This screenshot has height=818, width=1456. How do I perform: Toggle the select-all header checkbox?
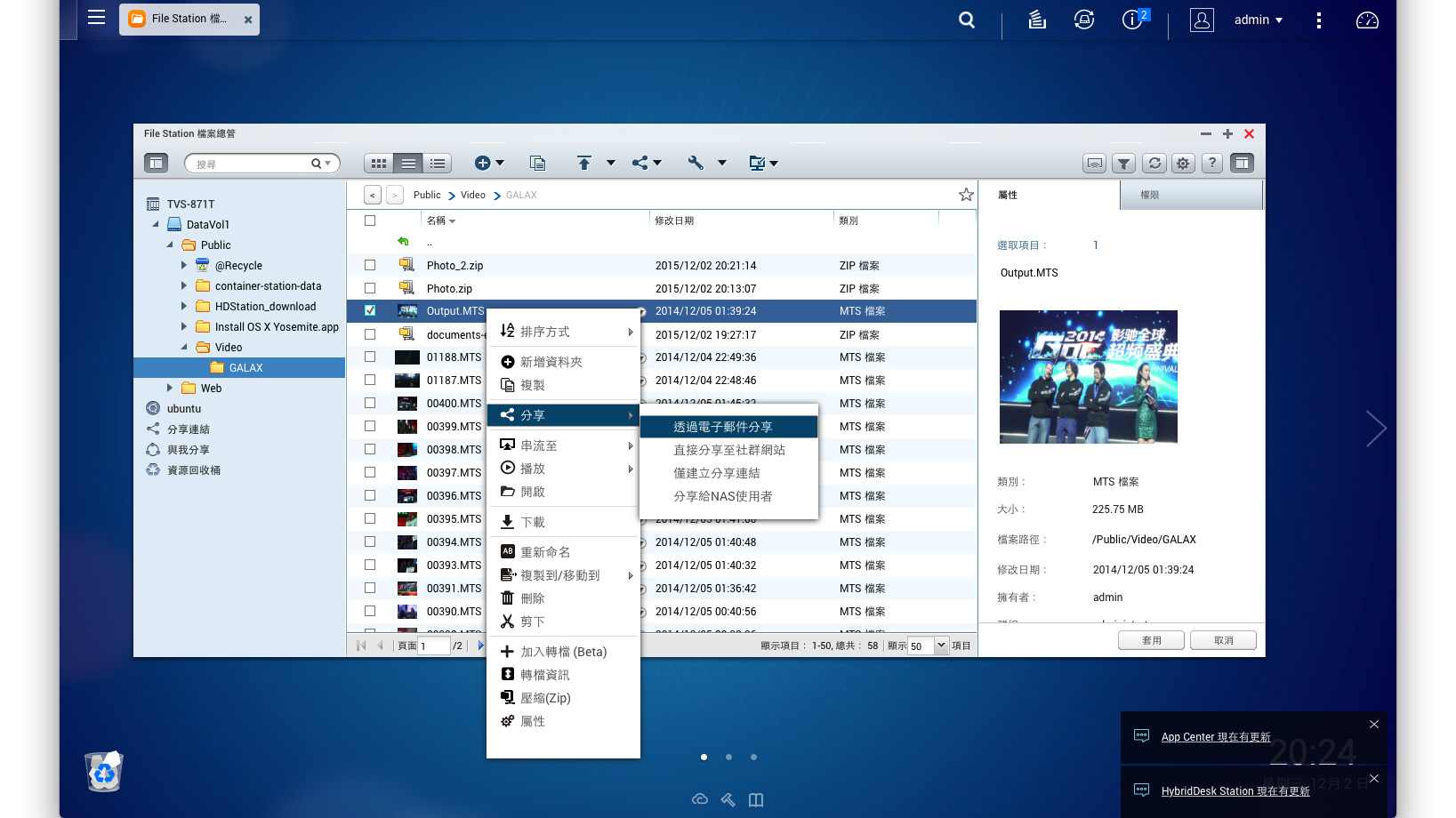[x=370, y=221]
